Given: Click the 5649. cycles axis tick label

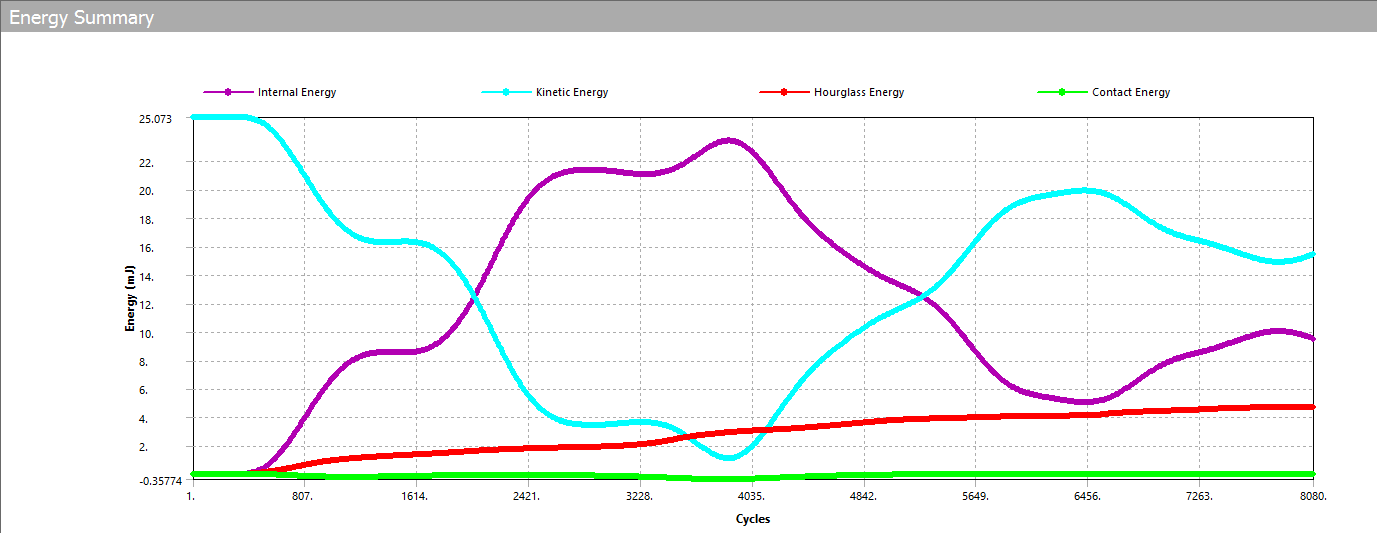Looking at the screenshot, I should 975,496.
